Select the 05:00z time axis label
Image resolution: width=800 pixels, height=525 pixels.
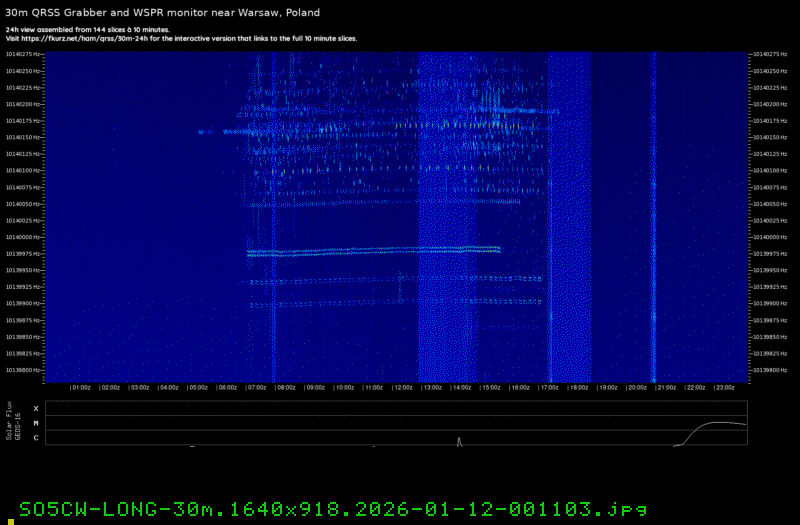point(198,388)
